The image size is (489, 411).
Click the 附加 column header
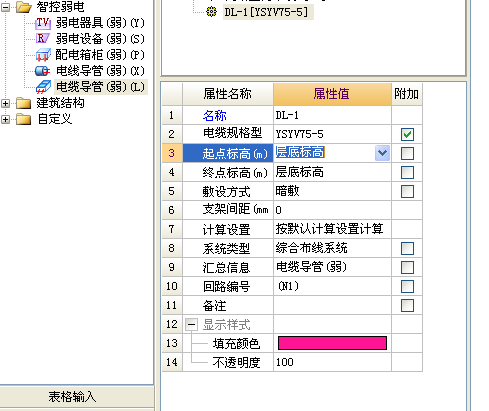click(407, 94)
